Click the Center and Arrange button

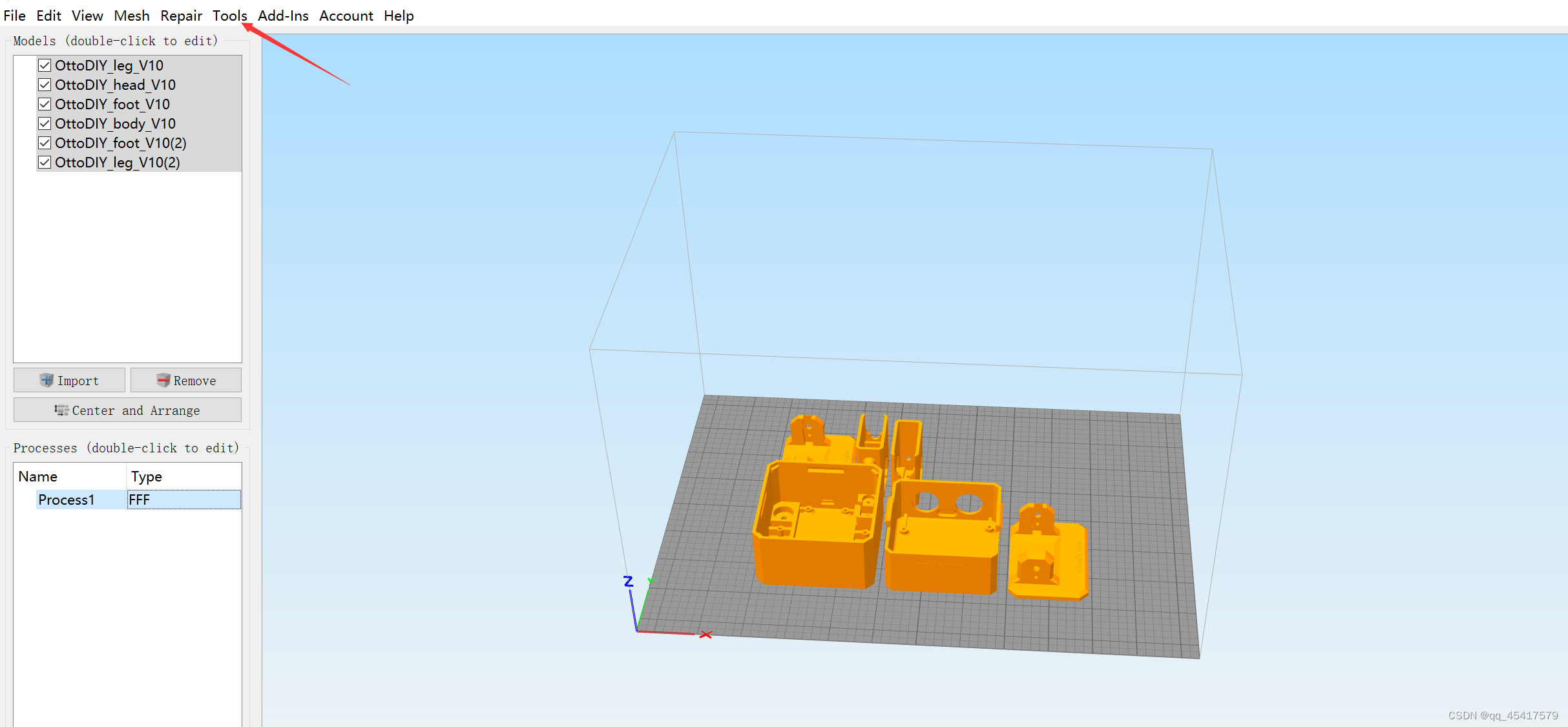coord(127,410)
